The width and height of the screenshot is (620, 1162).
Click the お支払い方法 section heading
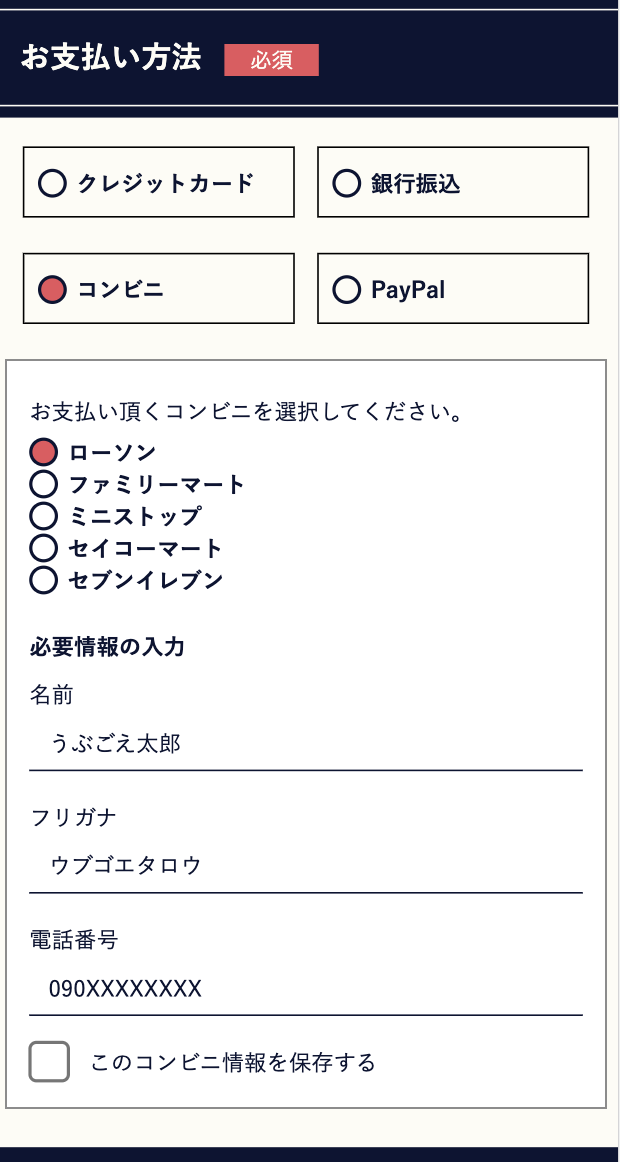111,58
